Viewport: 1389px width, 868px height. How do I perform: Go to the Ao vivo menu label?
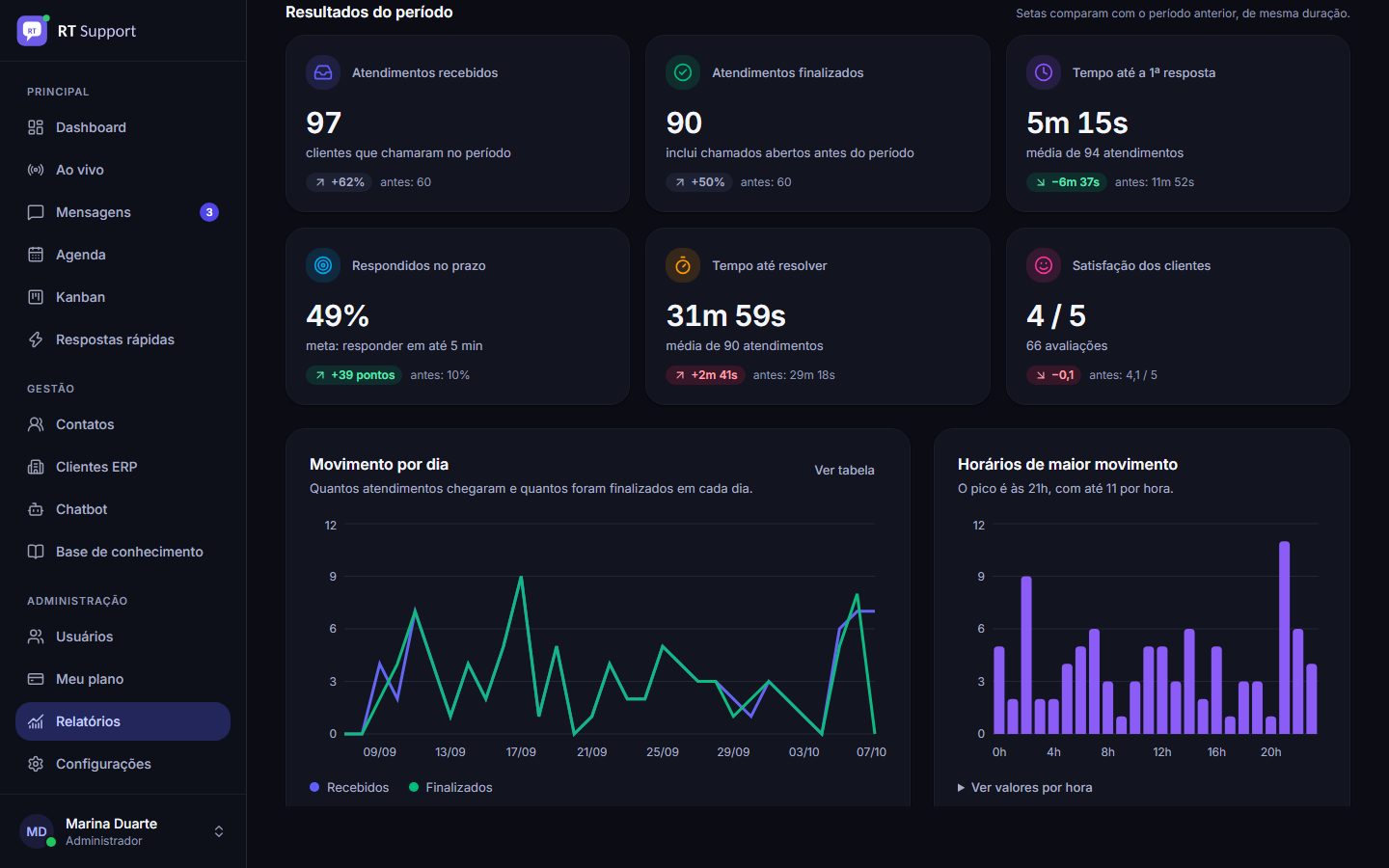point(80,170)
